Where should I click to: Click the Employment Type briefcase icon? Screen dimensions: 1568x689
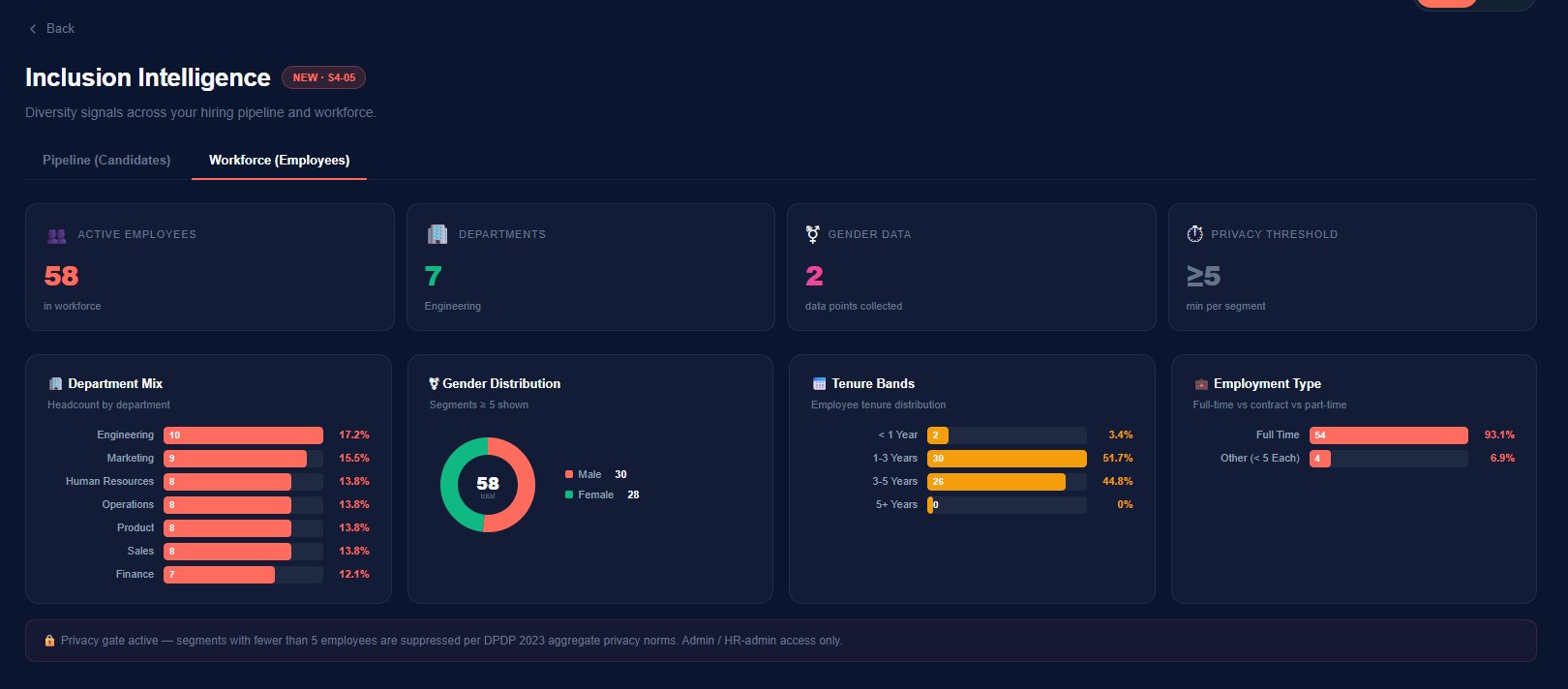point(1201,384)
